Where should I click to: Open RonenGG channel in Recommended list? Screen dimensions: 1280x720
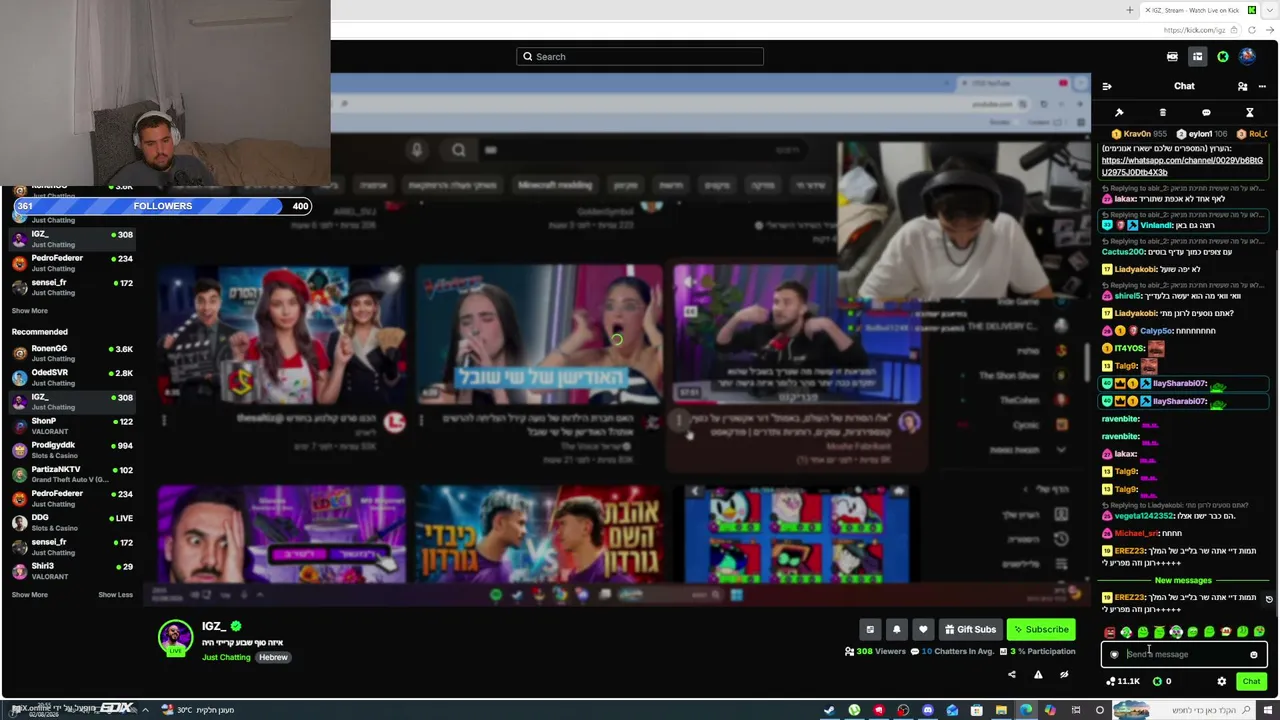(72, 353)
